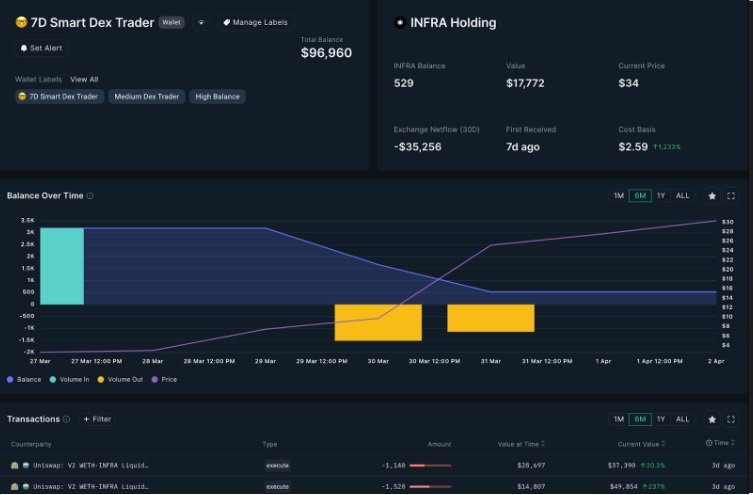
Task: Click the yellow Volume Out bar at 30 Mar
Action: (378, 323)
